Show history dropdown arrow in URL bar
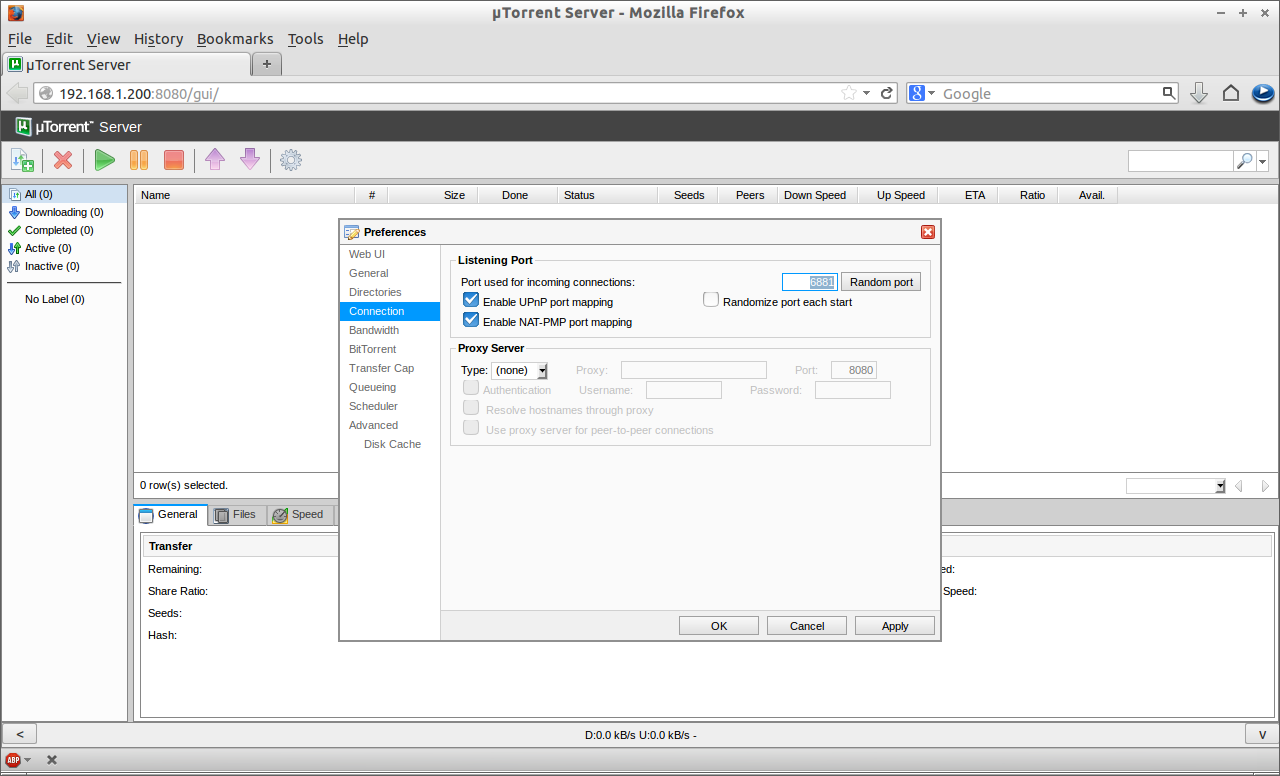Viewport: 1280px width, 776px height. [867, 93]
